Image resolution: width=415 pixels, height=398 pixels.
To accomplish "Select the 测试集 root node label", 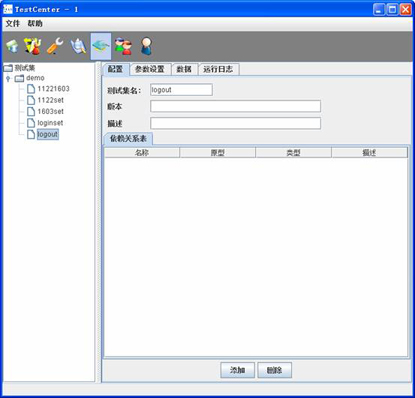I will tap(25, 68).
